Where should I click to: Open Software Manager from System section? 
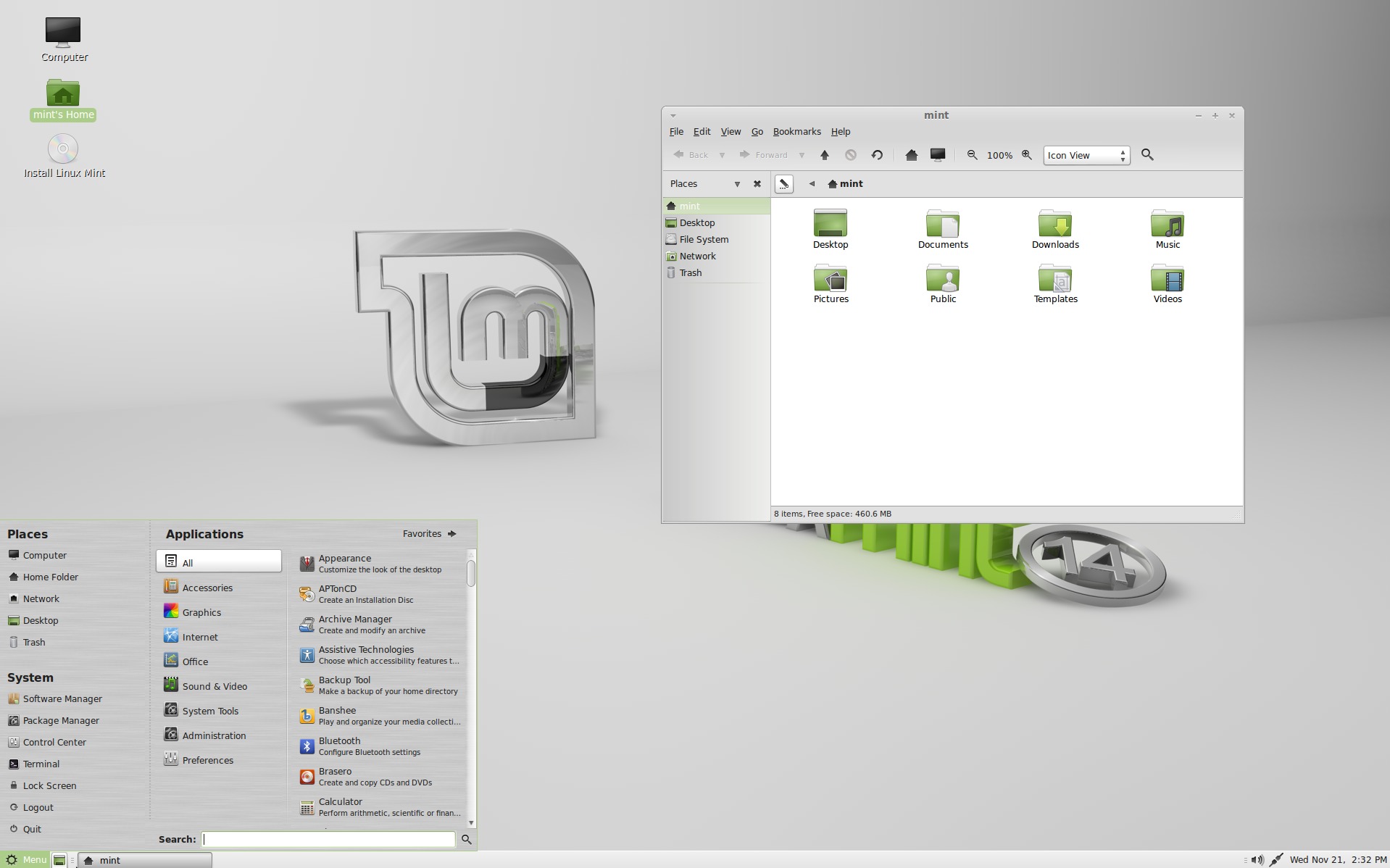pyautogui.click(x=62, y=698)
